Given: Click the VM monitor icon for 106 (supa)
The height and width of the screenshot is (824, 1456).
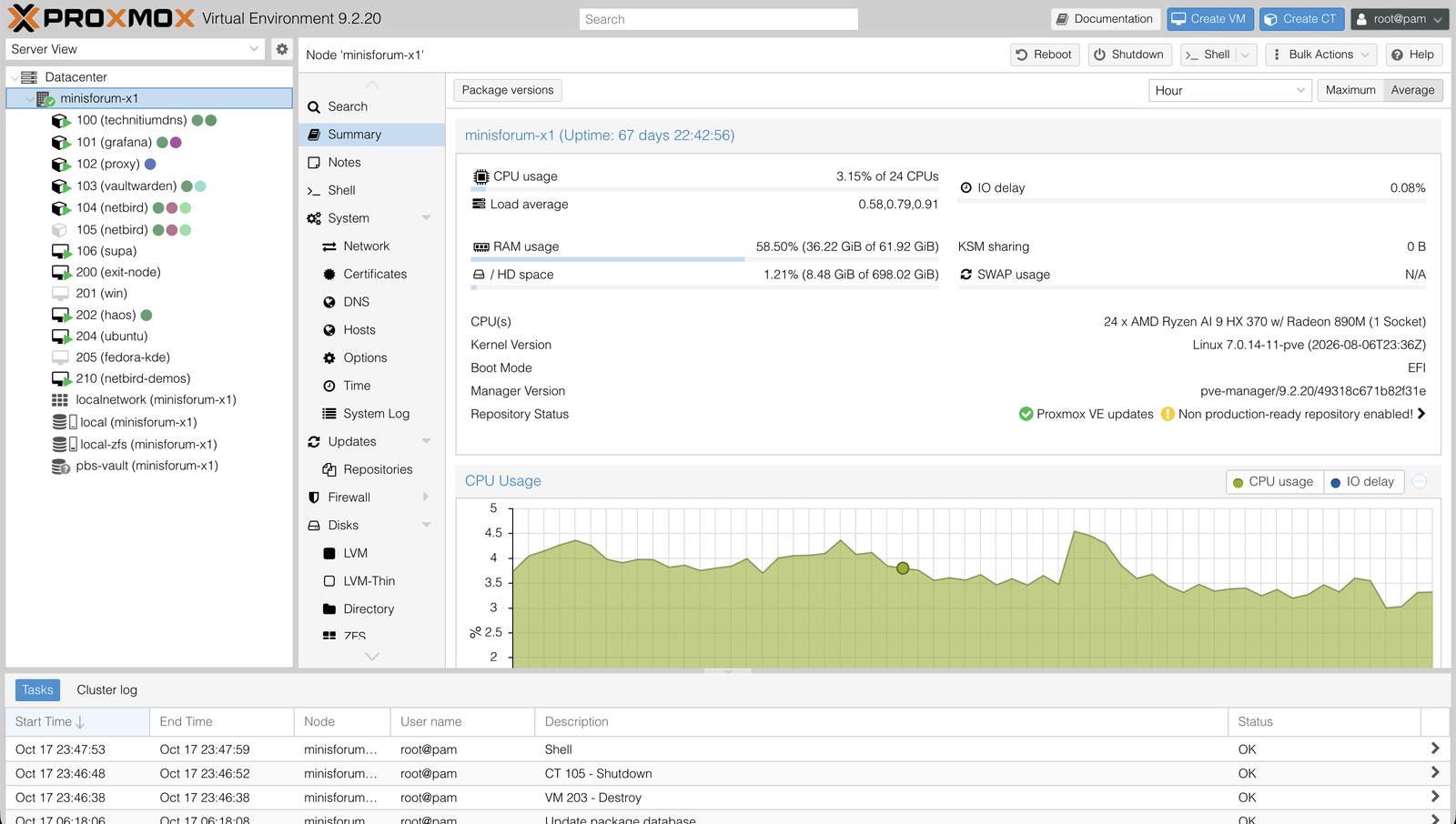Looking at the screenshot, I should [61, 251].
